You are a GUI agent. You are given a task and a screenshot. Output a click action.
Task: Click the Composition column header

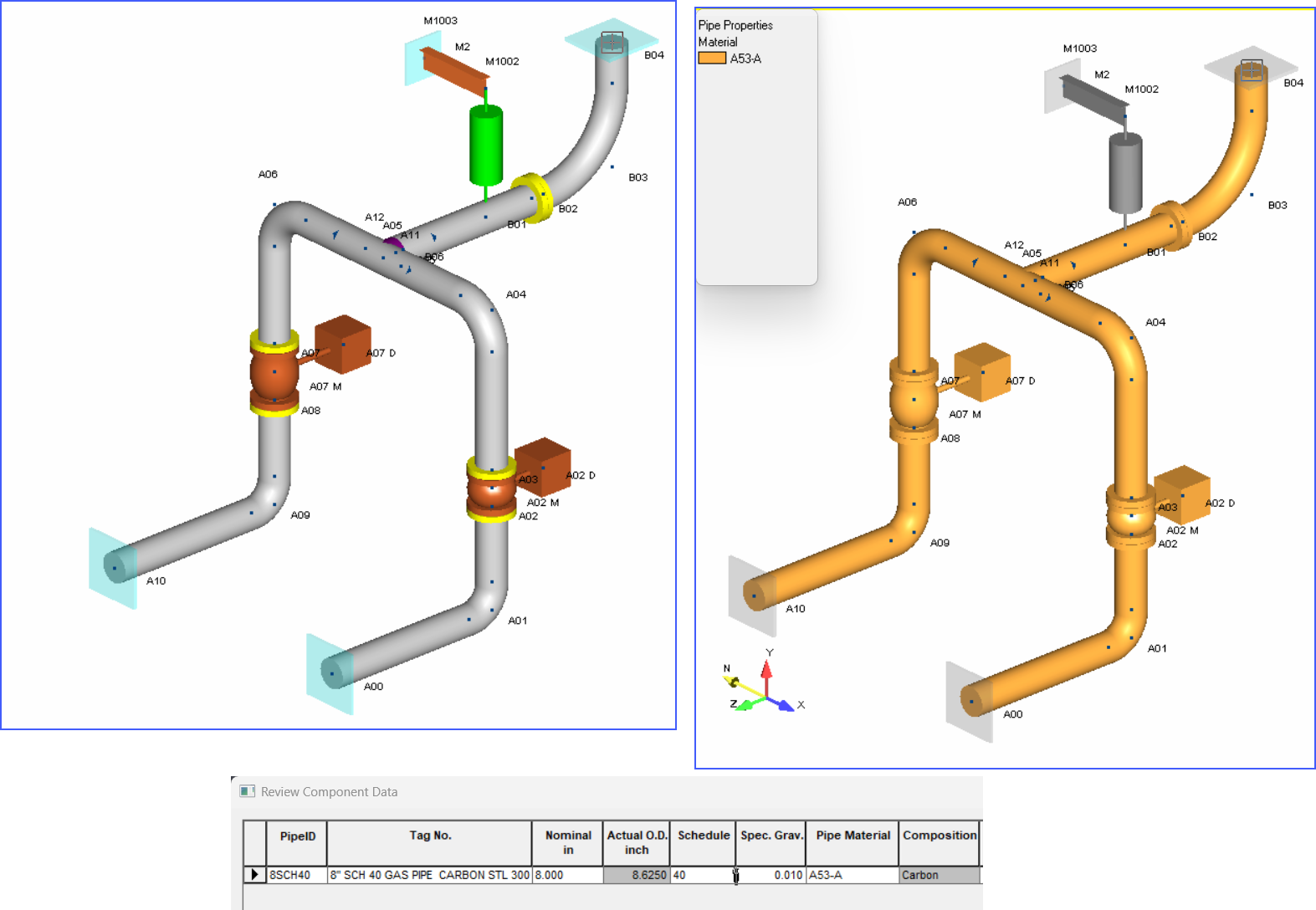coord(940,843)
